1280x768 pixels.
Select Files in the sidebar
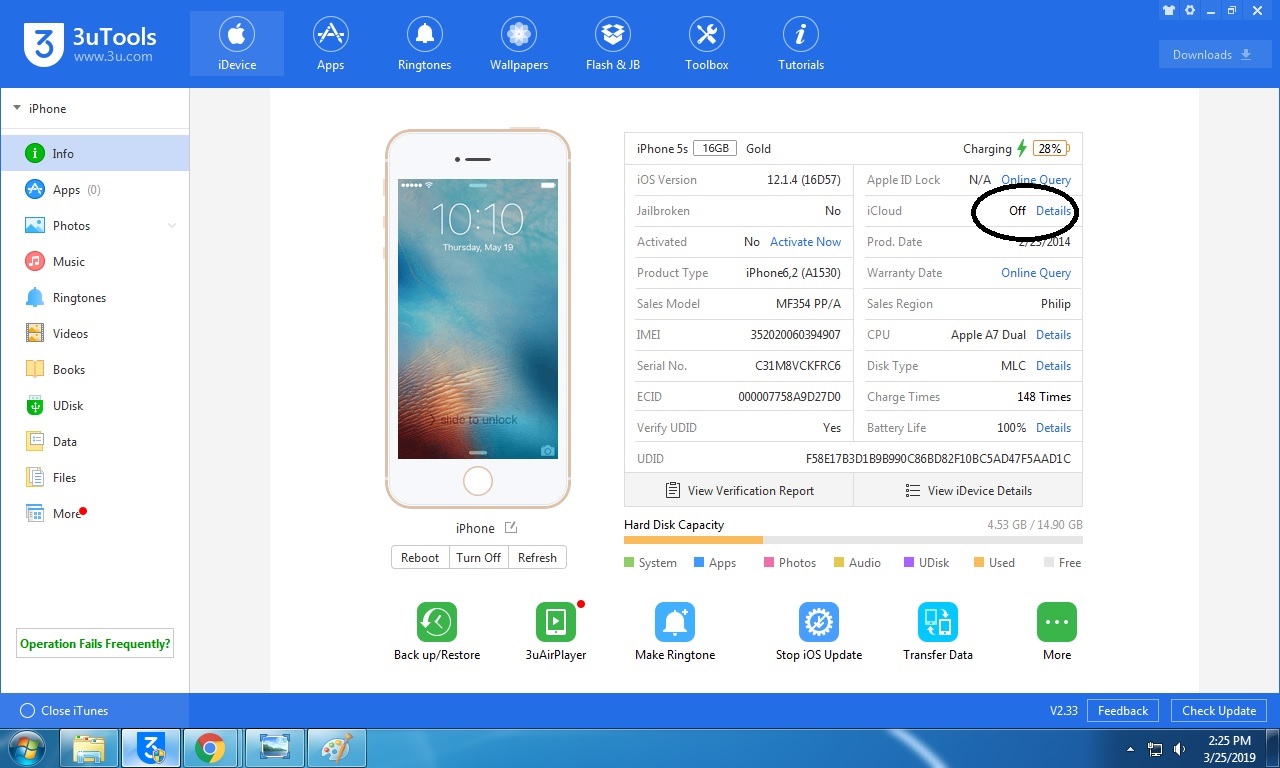pyautogui.click(x=94, y=477)
